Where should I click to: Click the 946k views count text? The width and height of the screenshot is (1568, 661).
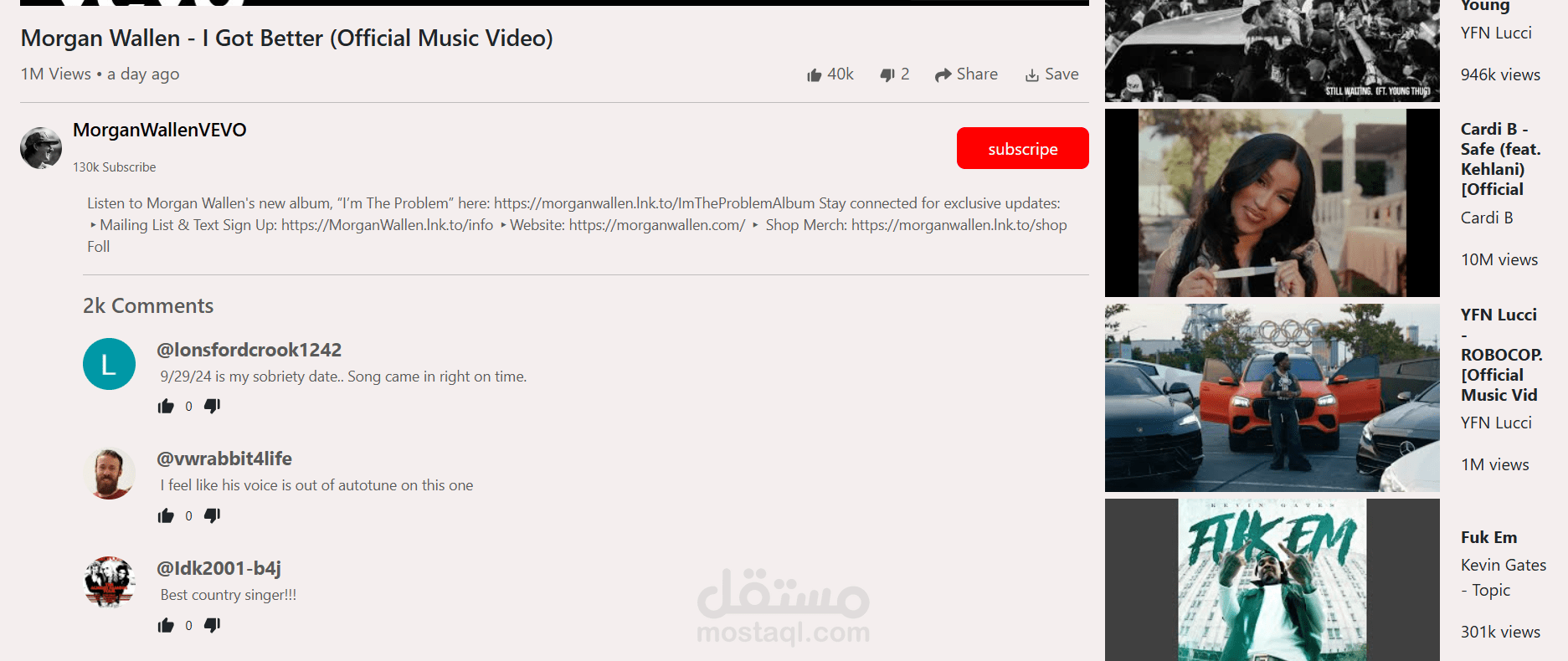tap(1501, 74)
